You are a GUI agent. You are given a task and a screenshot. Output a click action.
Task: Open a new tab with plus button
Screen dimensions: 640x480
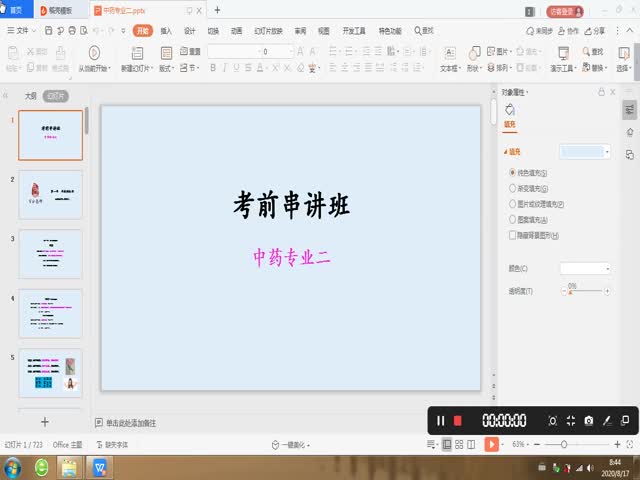pyautogui.click(x=217, y=10)
